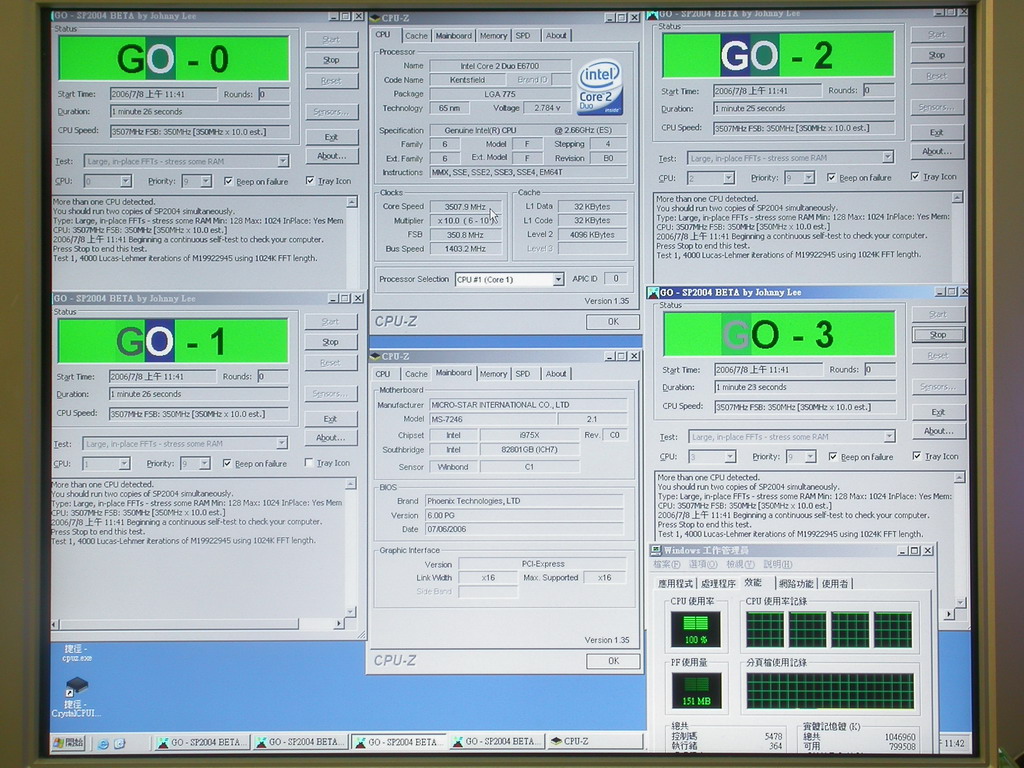The height and width of the screenshot is (768, 1024).
Task: Click the title bar icon of the CPU-Z processor window
Action: point(376,18)
